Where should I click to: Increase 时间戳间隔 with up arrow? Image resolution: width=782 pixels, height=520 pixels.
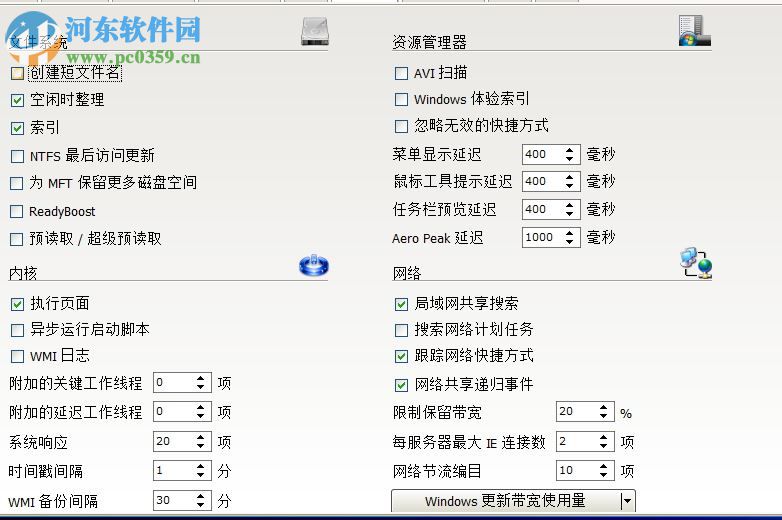click(x=200, y=466)
